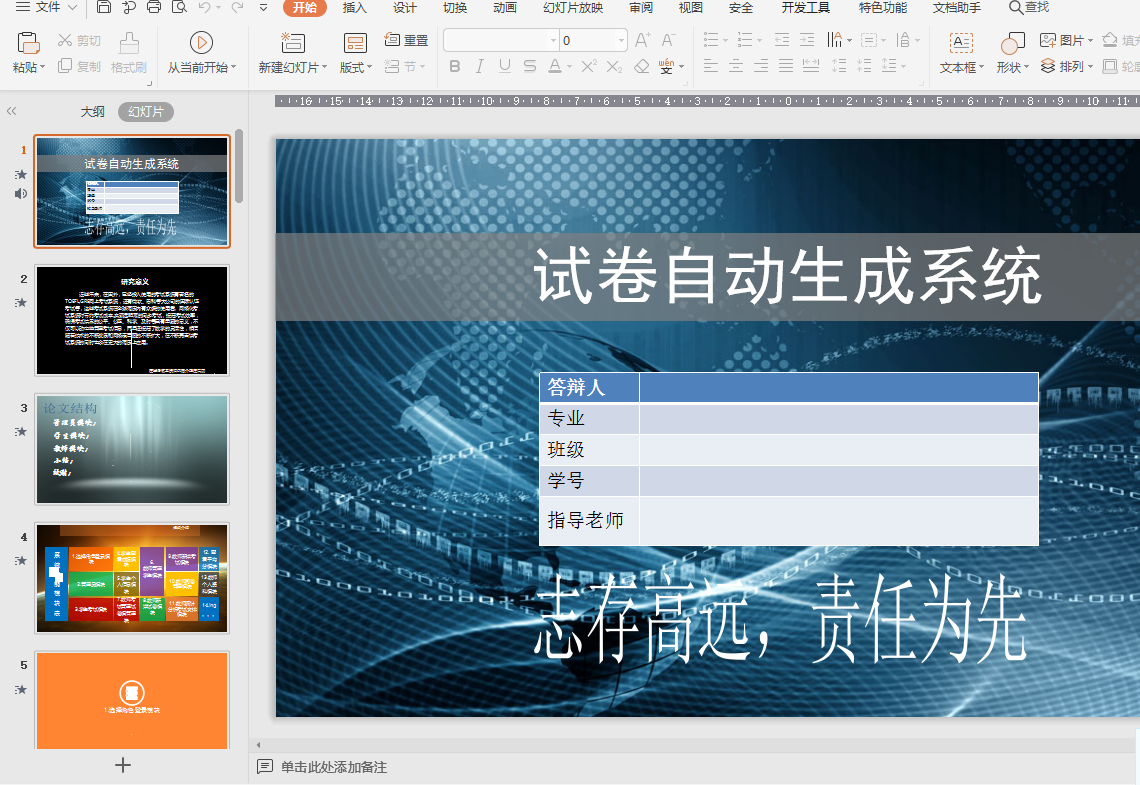Click the Find (查找) search button

pyautogui.click(x=1029, y=7)
